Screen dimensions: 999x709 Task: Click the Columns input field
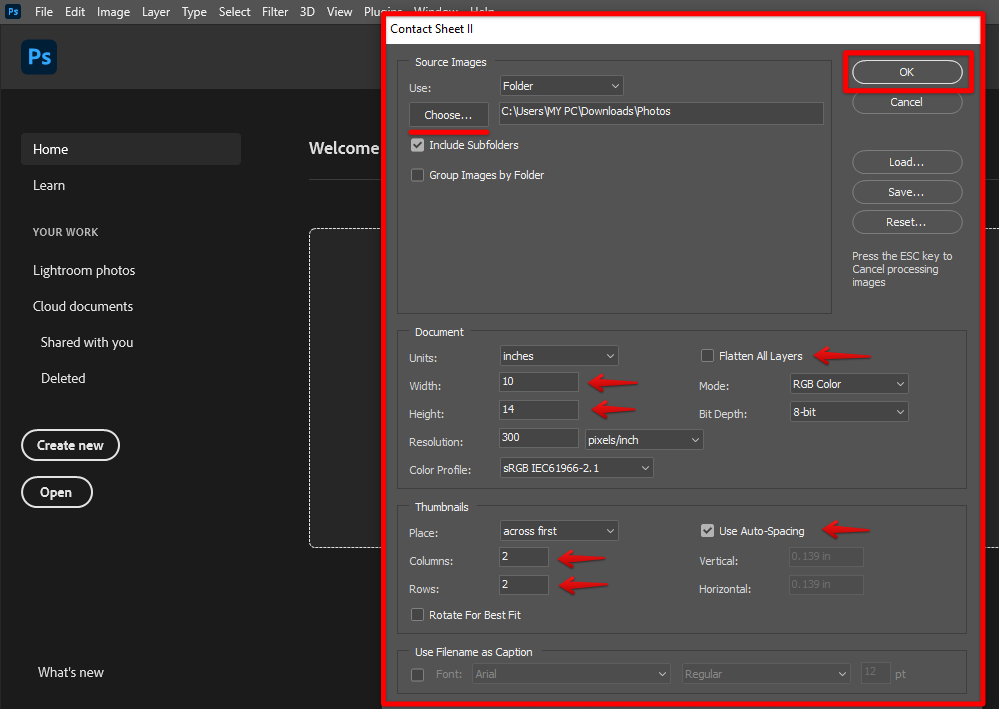524,557
